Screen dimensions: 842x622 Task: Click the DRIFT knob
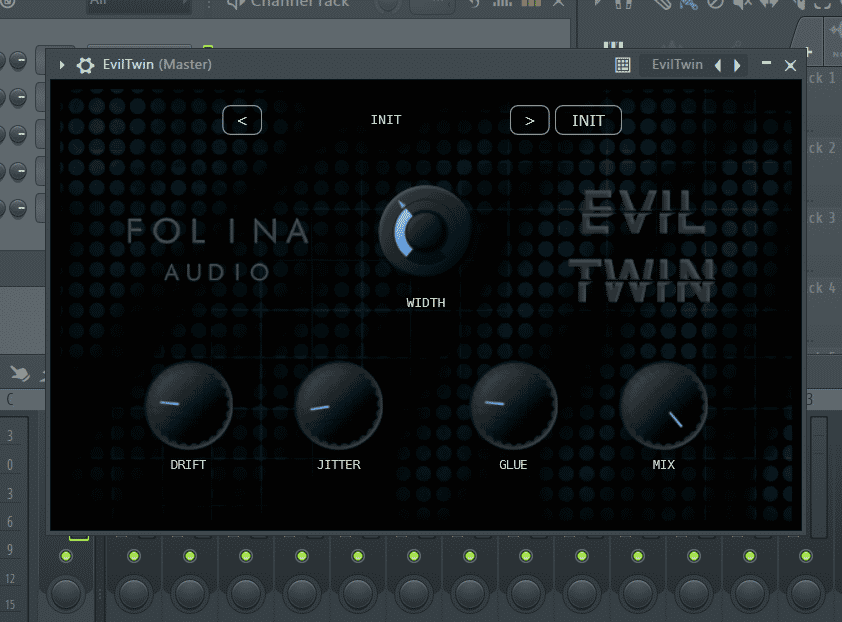coord(188,406)
